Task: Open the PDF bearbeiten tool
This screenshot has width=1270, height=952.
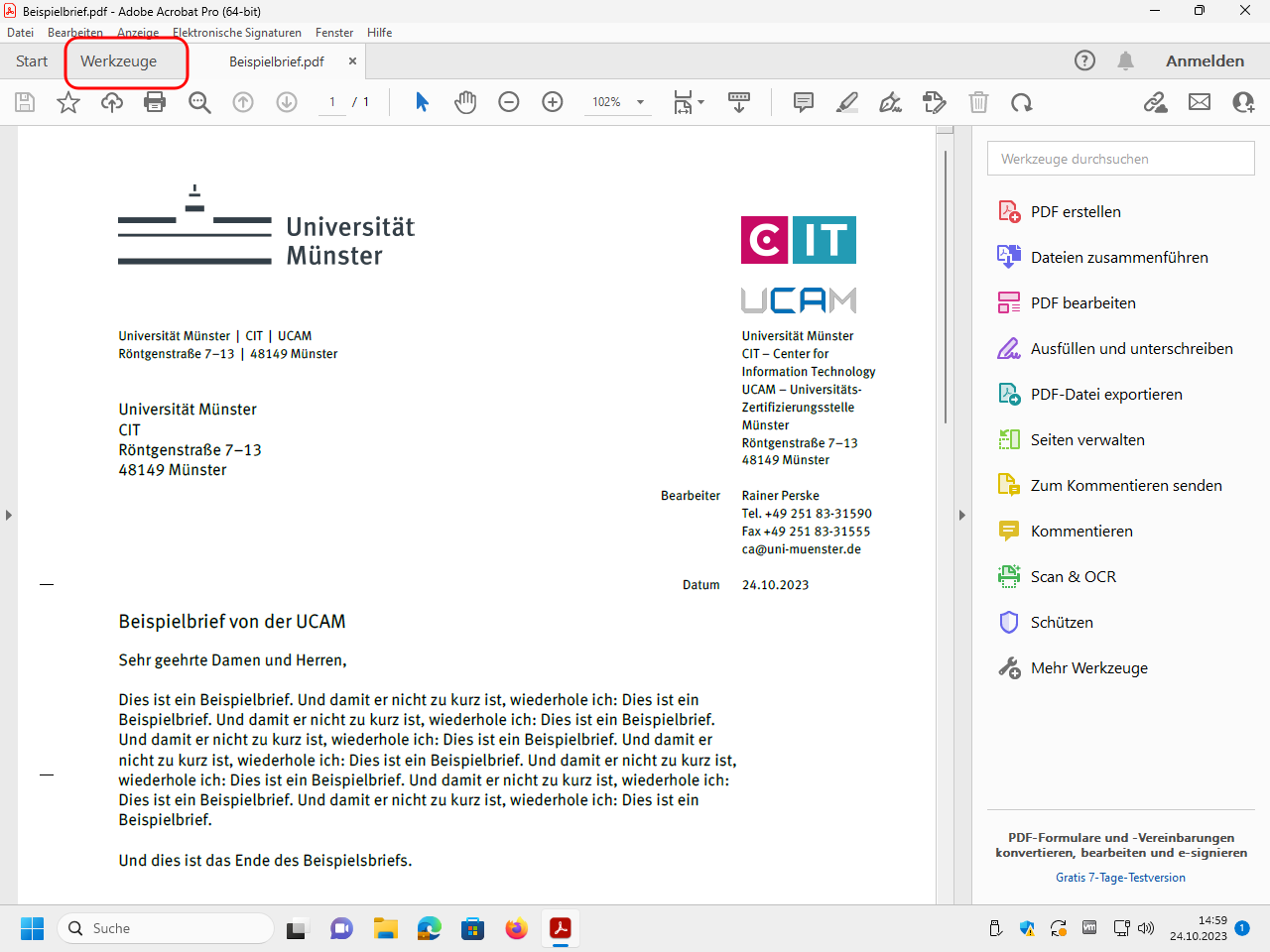Action: (1082, 303)
